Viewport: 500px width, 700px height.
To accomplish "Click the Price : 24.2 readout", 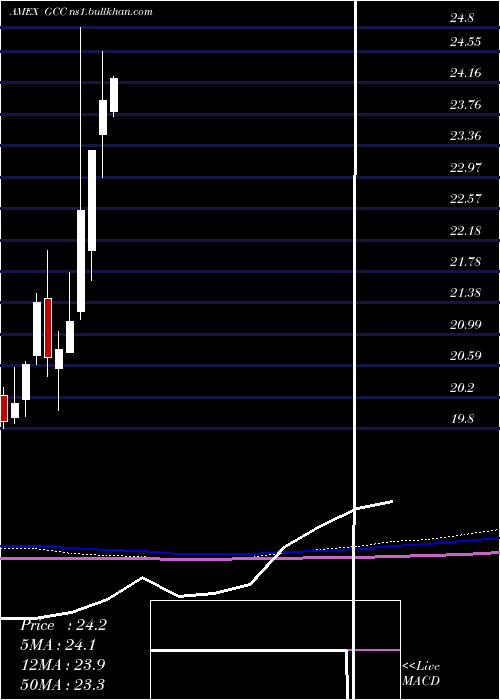I will click(63, 625).
